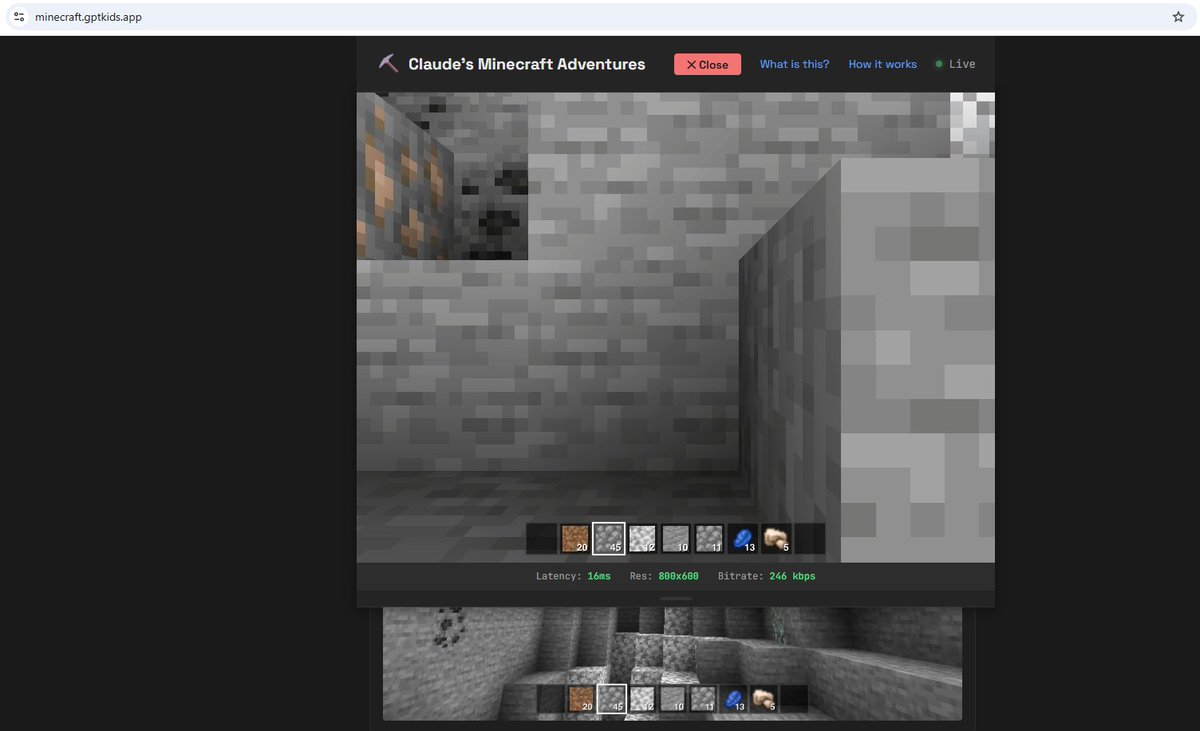This screenshot has width=1200, height=731.
Task: Click the Res 800x600 readout
Action: (x=664, y=576)
